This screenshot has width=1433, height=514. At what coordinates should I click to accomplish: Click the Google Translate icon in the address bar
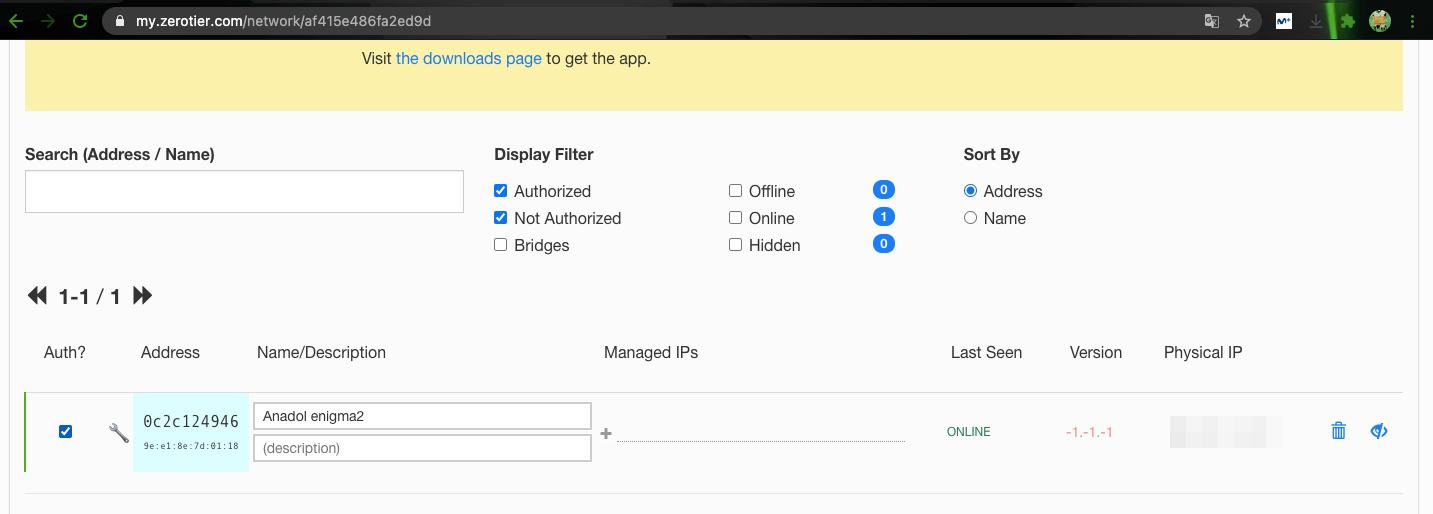pyautogui.click(x=1212, y=21)
